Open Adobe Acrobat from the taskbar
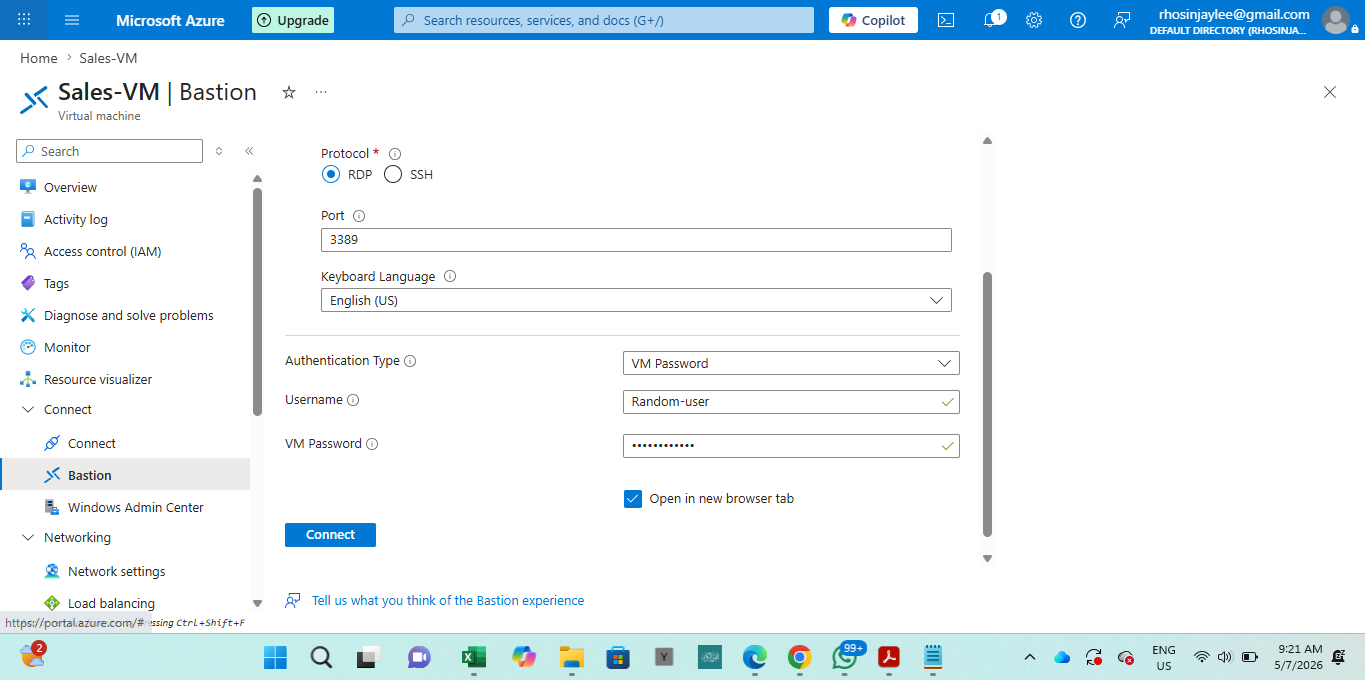Image resolution: width=1365 pixels, height=680 pixels. click(x=889, y=657)
